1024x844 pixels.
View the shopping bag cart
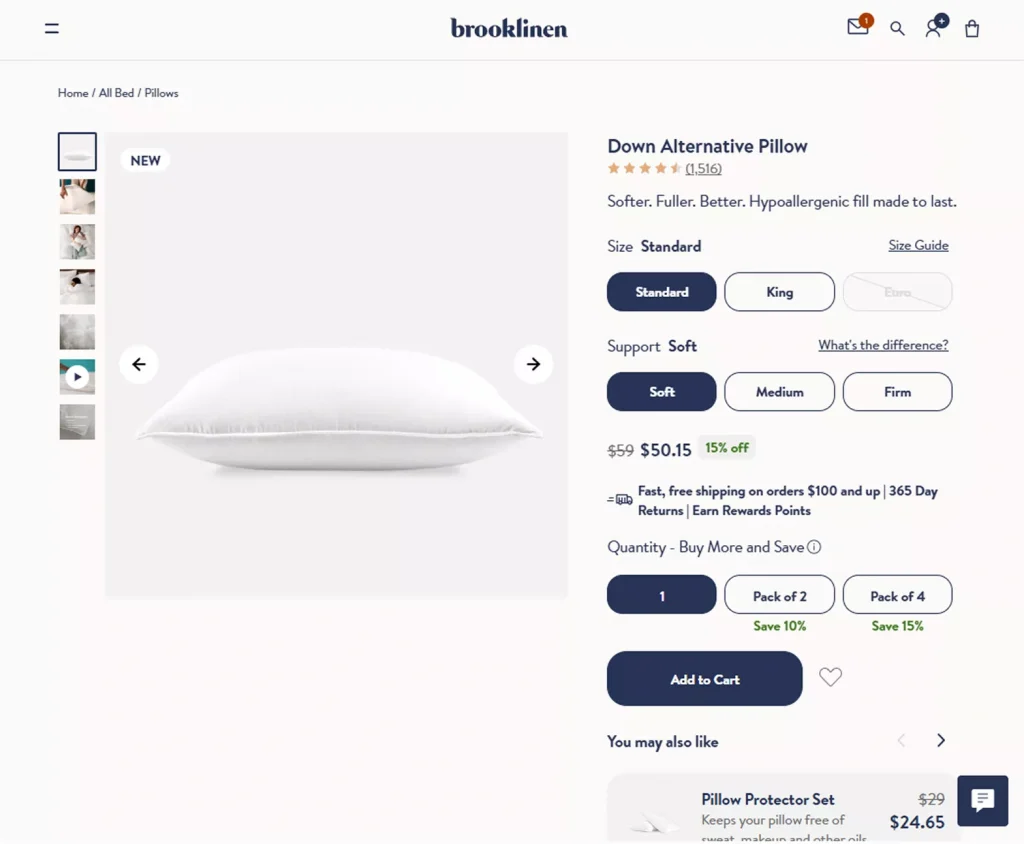coord(971,28)
